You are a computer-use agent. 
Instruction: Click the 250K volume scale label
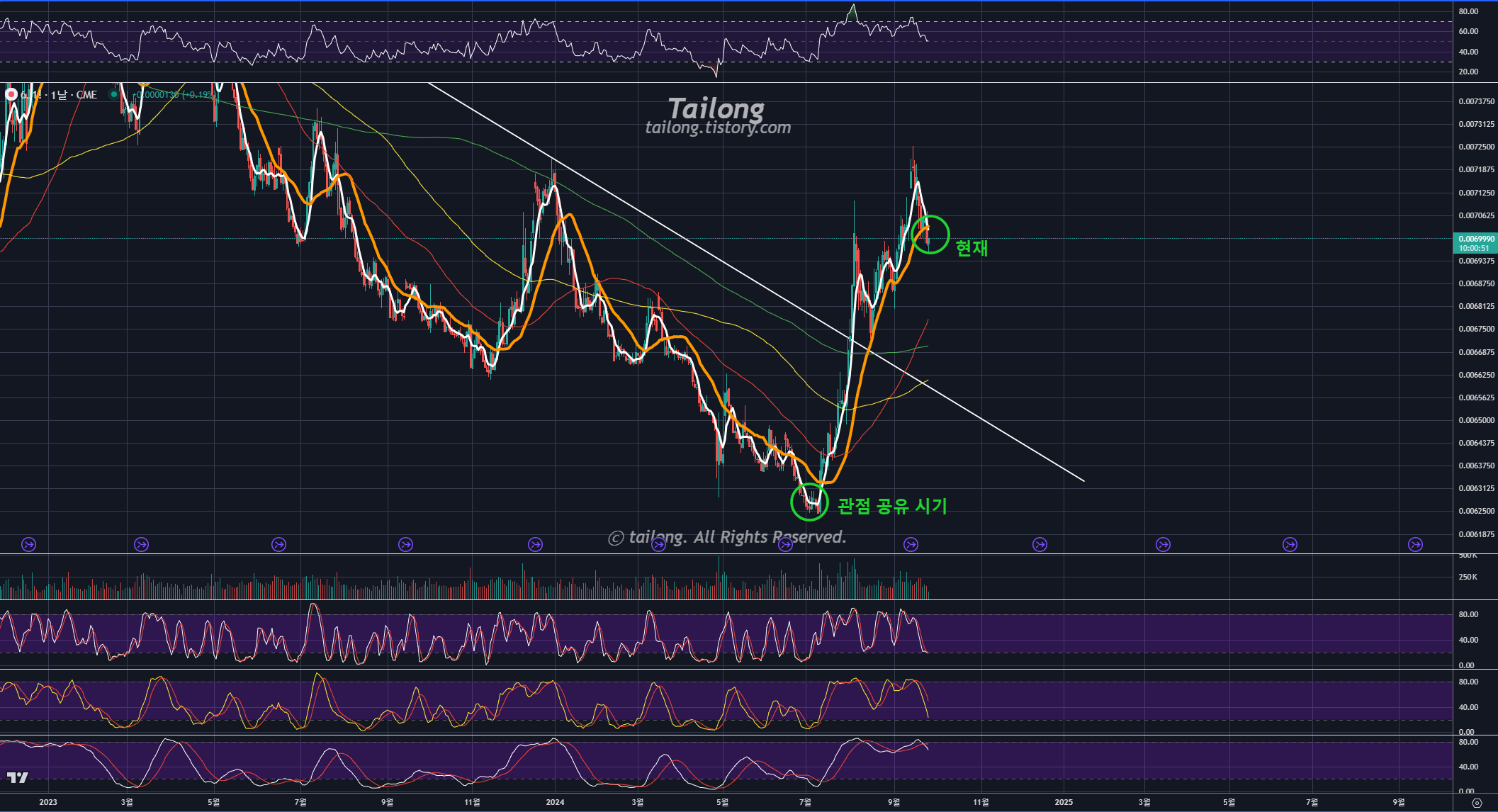[1468, 577]
